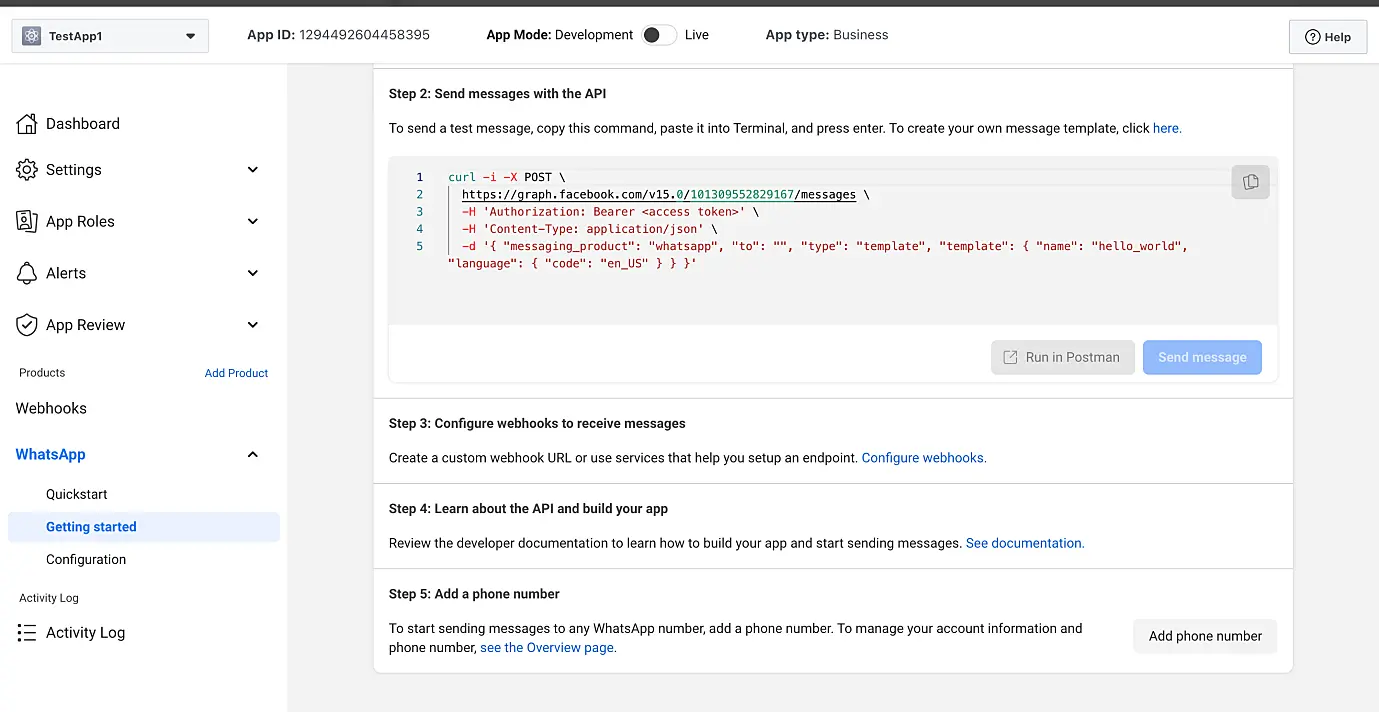
Task: Copy the curl command with copy icon
Action: click(1250, 182)
